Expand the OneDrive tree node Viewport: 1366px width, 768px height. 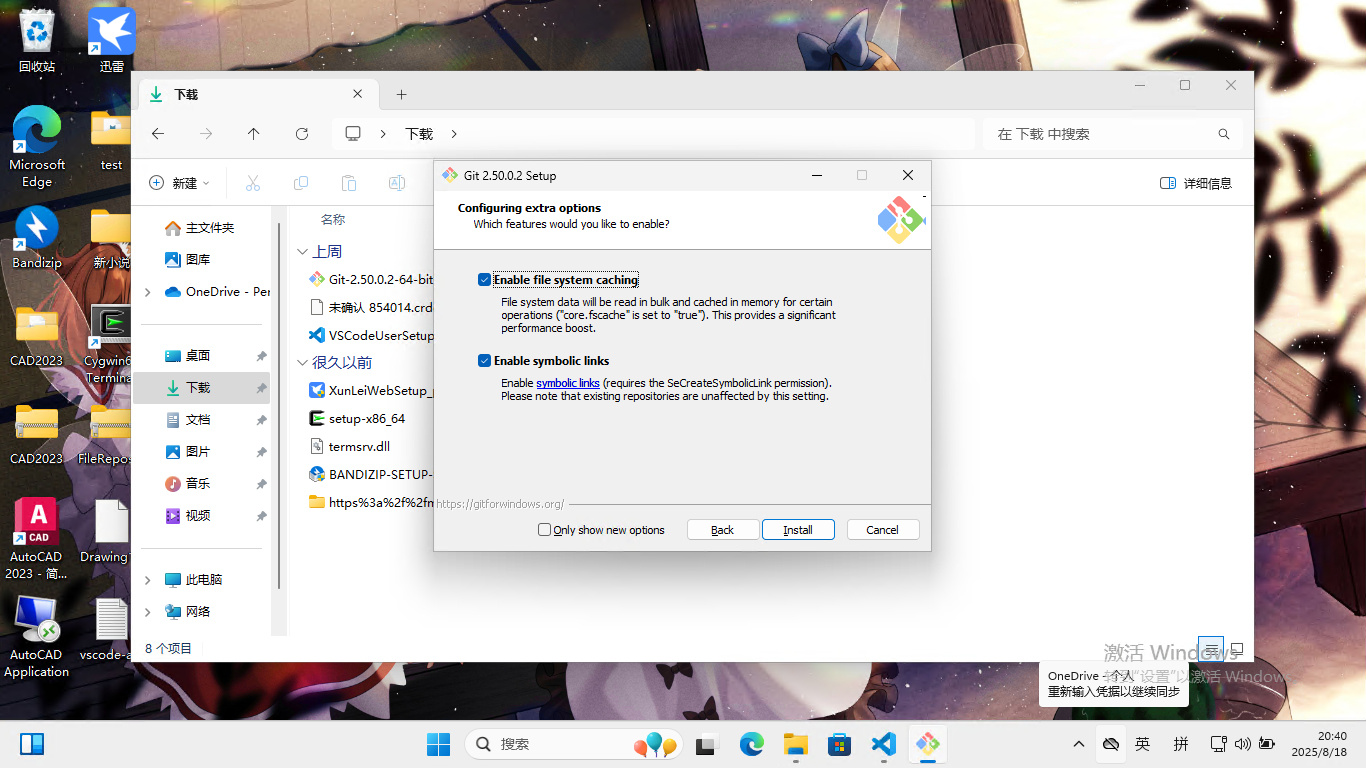click(x=148, y=292)
